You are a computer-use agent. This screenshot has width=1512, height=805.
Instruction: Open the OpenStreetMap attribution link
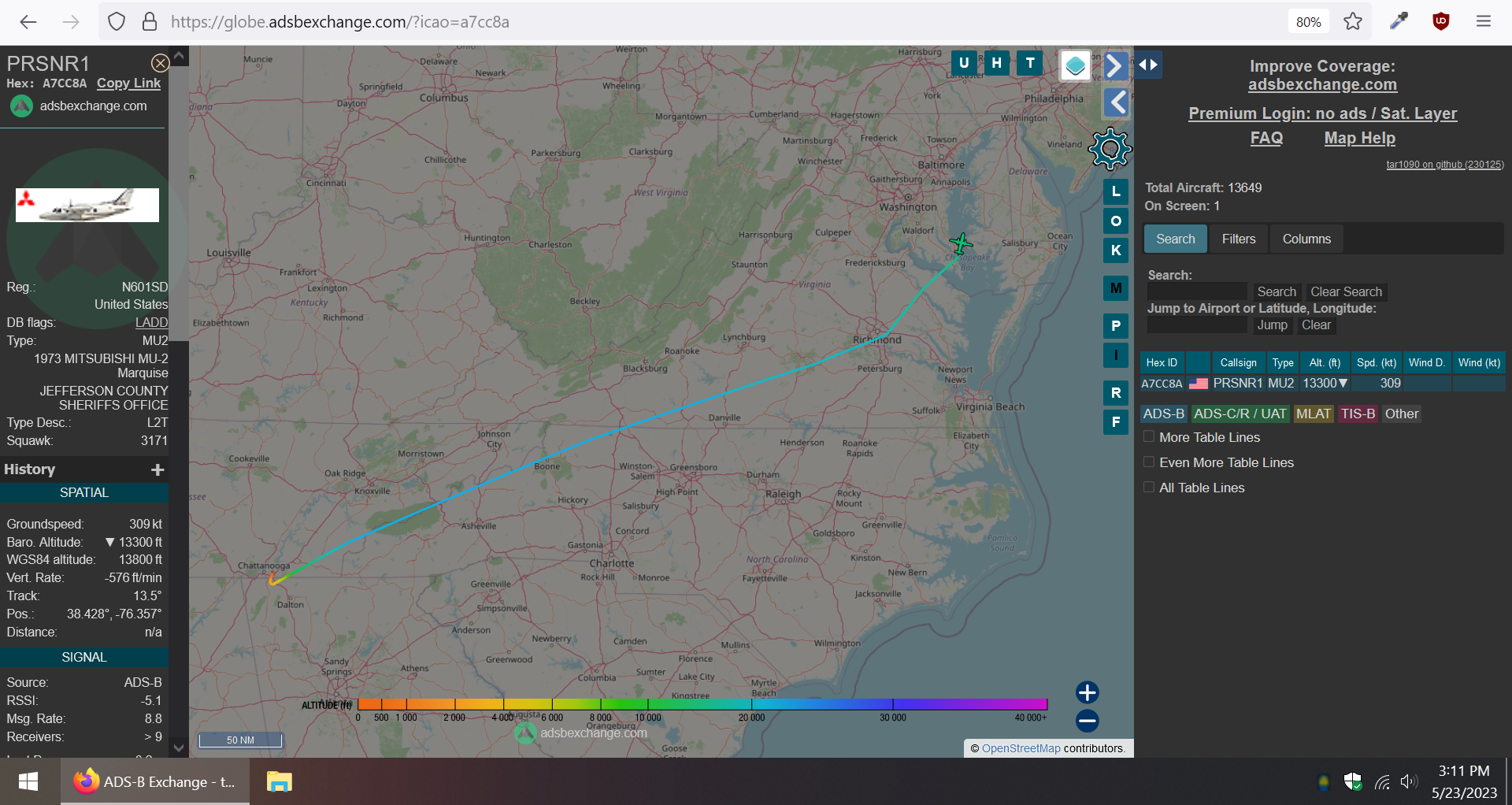(1021, 748)
